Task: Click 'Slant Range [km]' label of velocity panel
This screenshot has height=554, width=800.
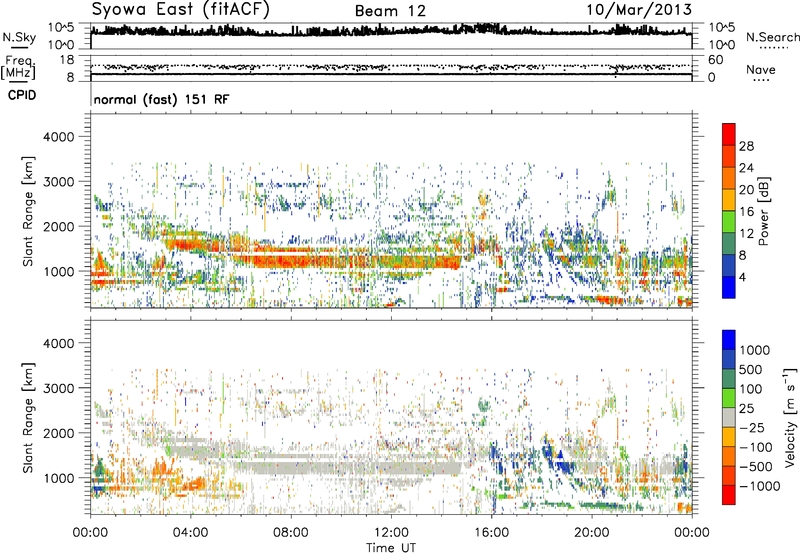Action: [28, 418]
